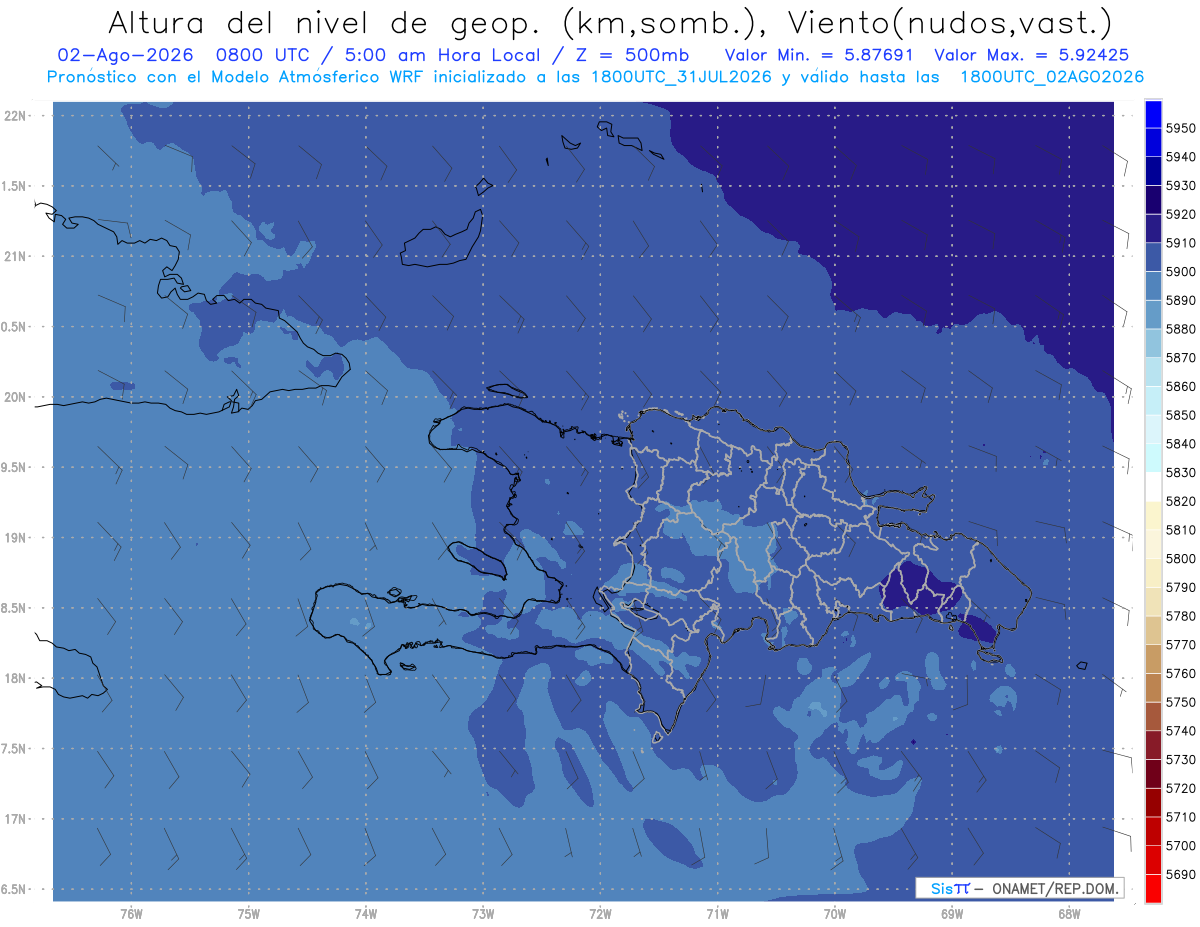Click the '0.5N' latitude label
The width and height of the screenshot is (1200, 927).
tap(12, 327)
